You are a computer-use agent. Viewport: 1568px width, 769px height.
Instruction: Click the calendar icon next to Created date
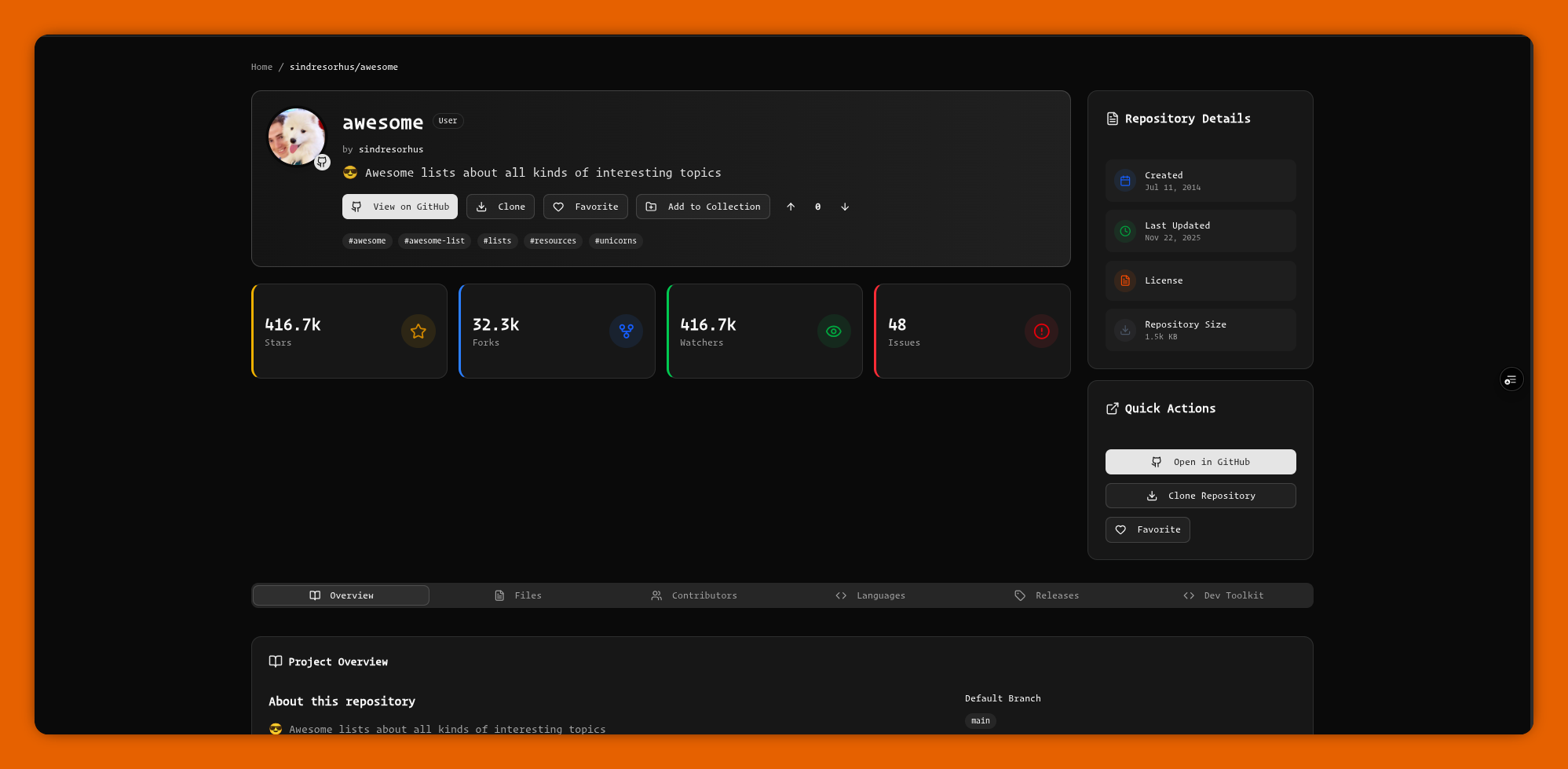tap(1124, 181)
